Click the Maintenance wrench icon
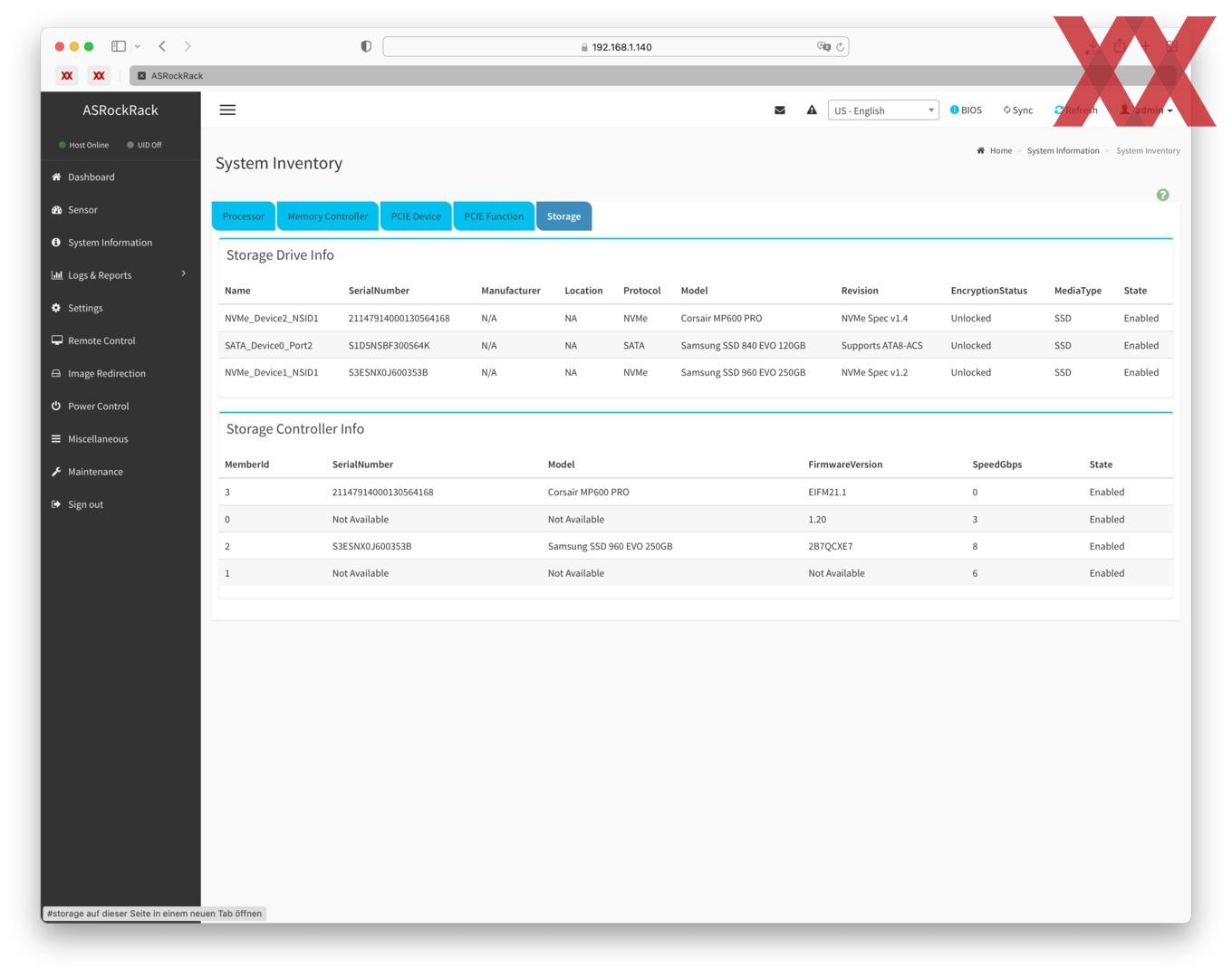Image resolution: width=1232 pixels, height=977 pixels. 56,472
